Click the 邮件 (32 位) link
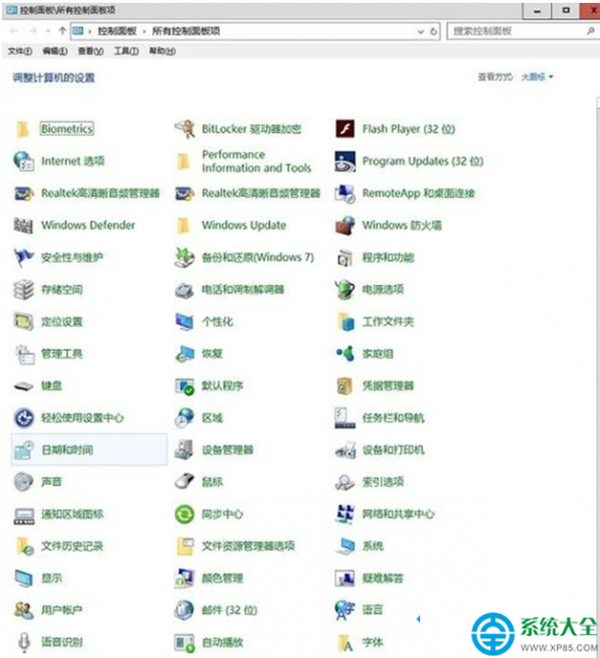 point(229,610)
